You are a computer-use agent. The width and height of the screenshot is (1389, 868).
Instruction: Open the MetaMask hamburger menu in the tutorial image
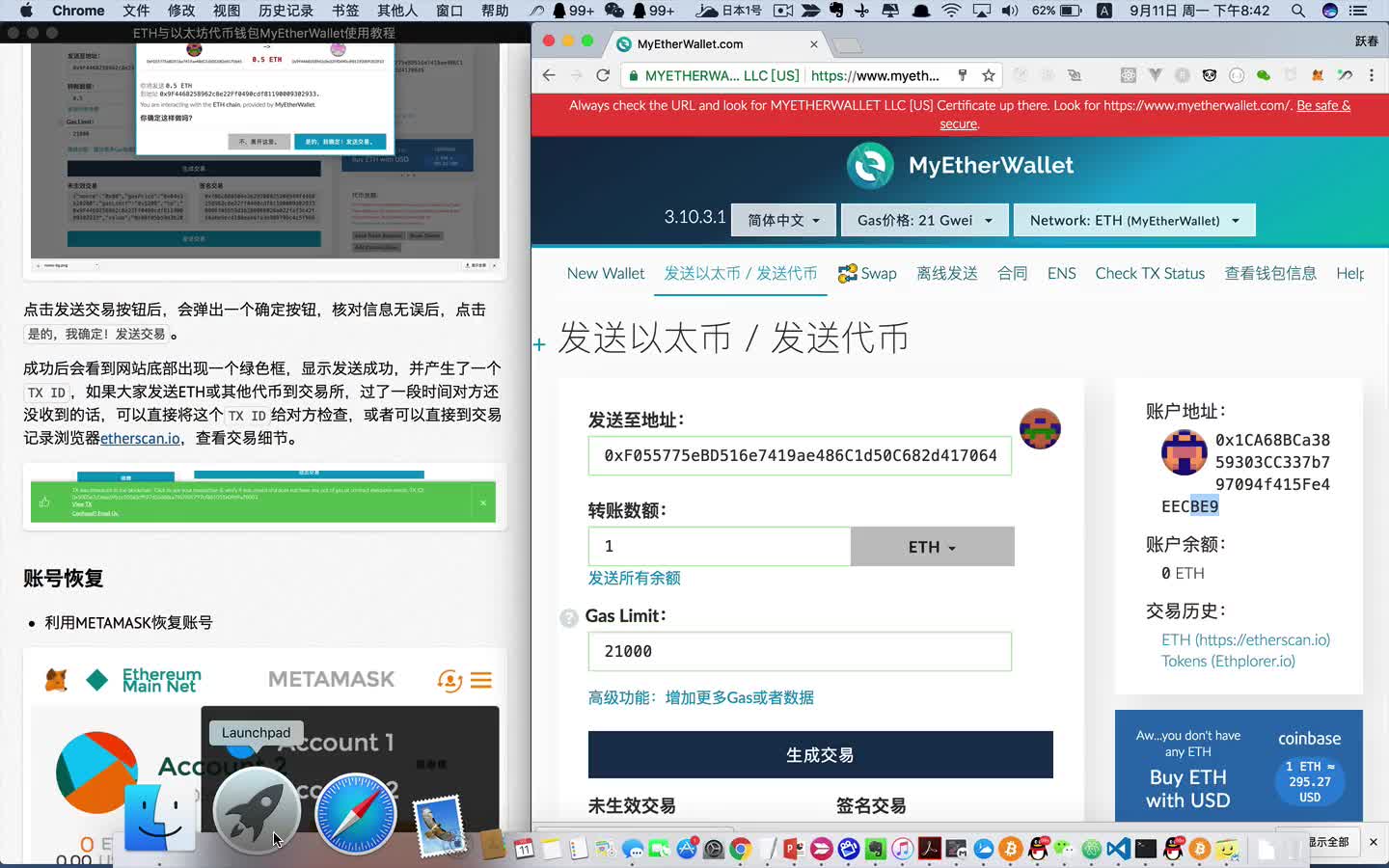[481, 681]
